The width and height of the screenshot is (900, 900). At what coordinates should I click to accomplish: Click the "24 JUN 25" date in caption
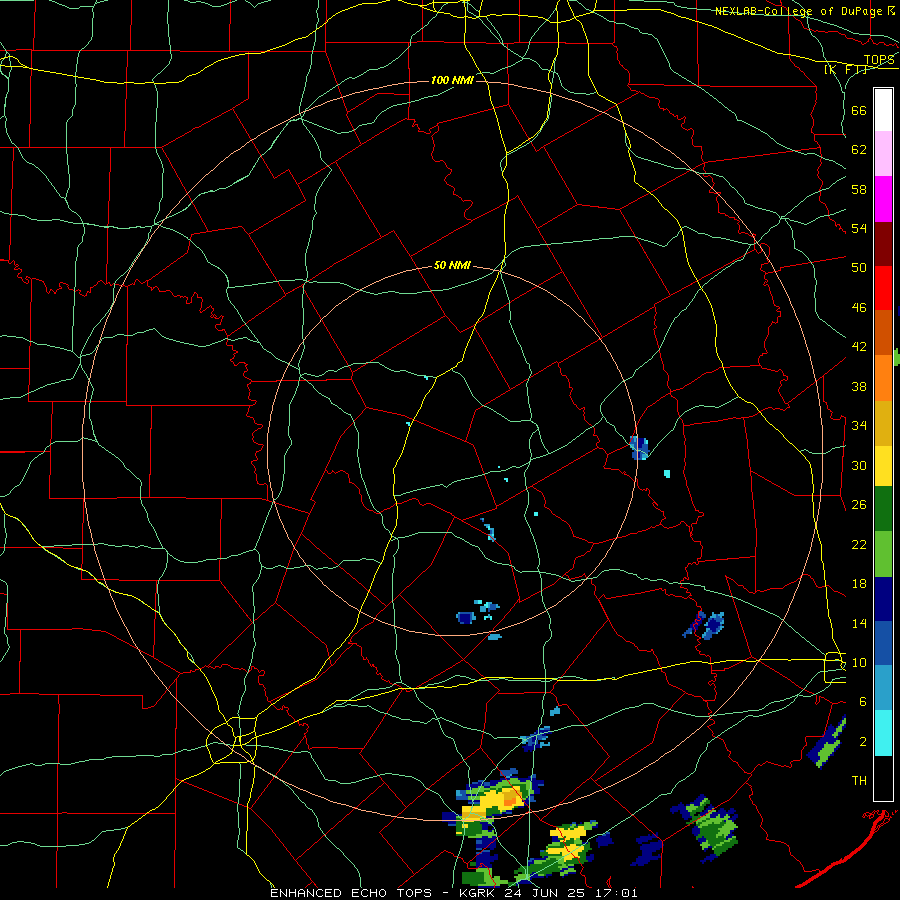[546, 893]
